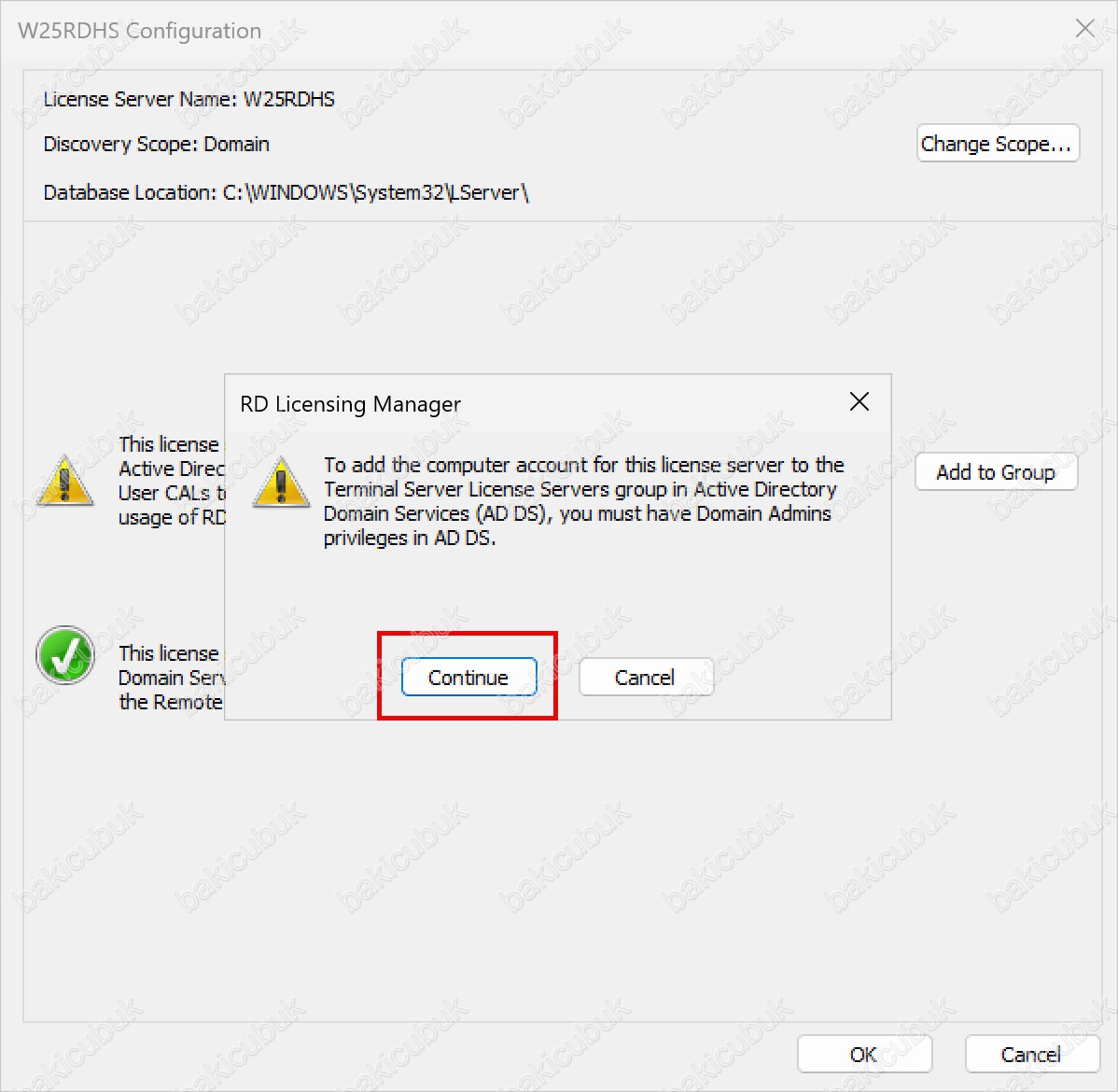This screenshot has height=1092, width=1118.
Task: Click the warning icon inside the RD Licensing dialog
Action: [281, 483]
